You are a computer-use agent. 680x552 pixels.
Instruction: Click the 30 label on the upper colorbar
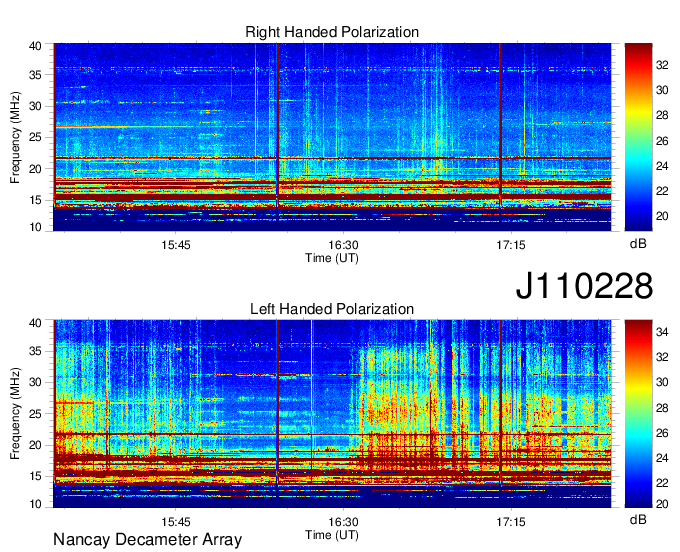662,90
